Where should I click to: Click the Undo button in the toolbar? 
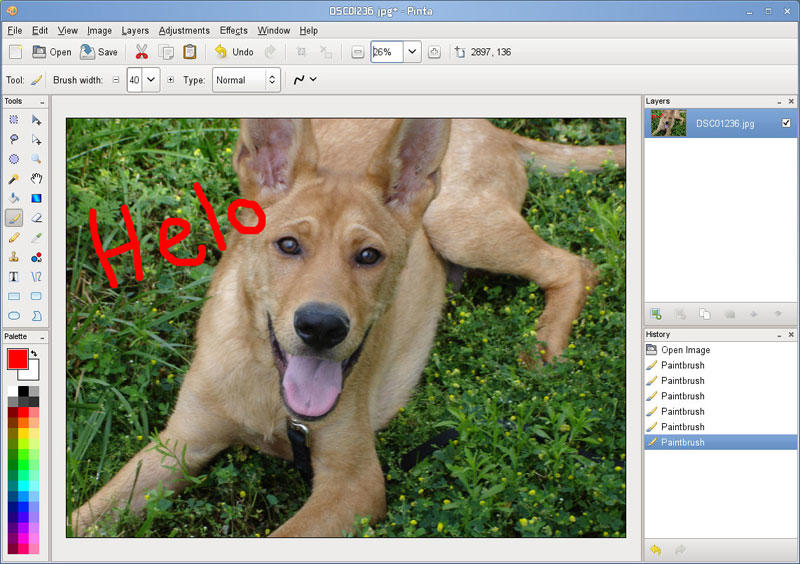233,52
